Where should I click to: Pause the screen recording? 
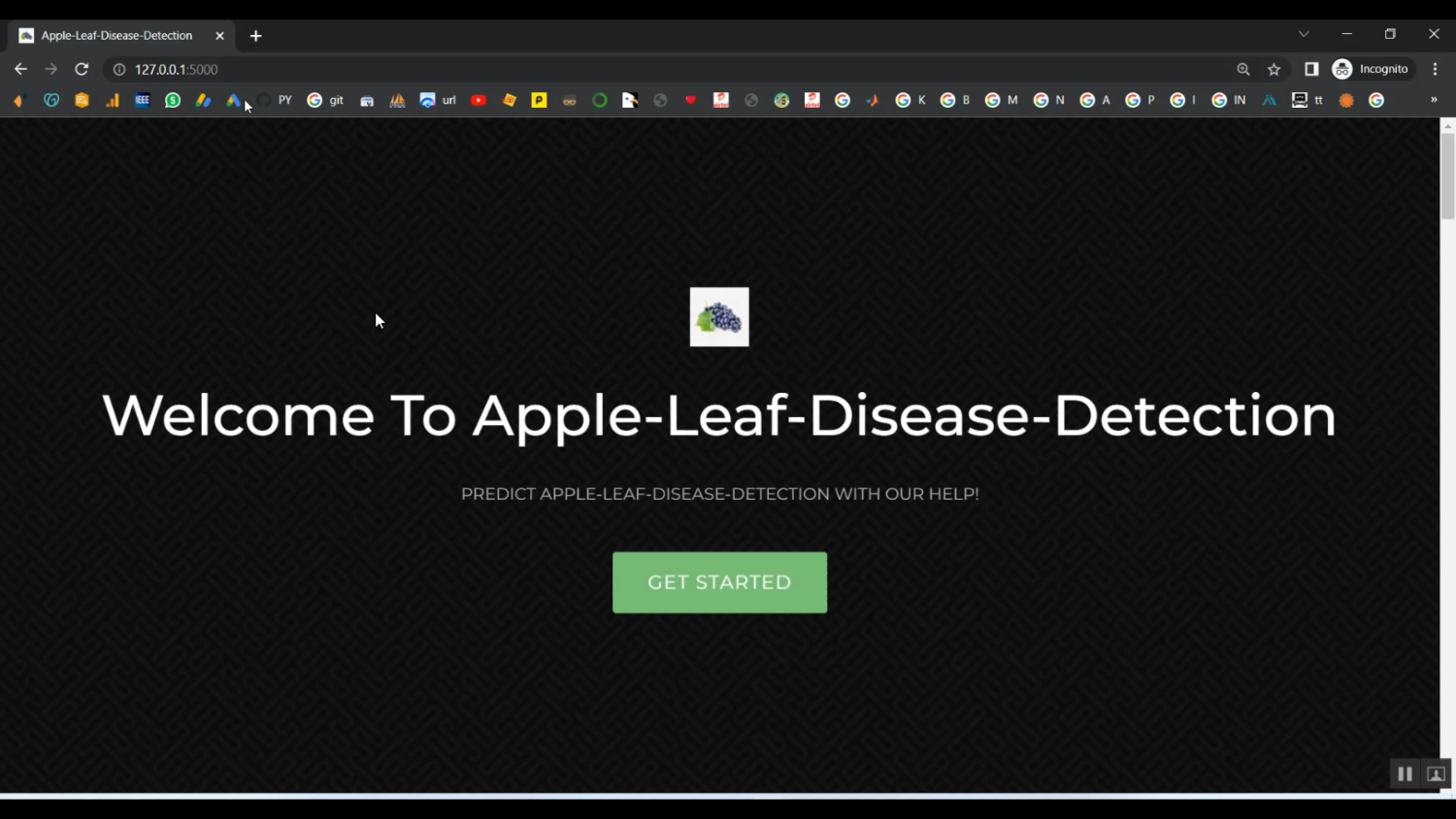point(1405,773)
